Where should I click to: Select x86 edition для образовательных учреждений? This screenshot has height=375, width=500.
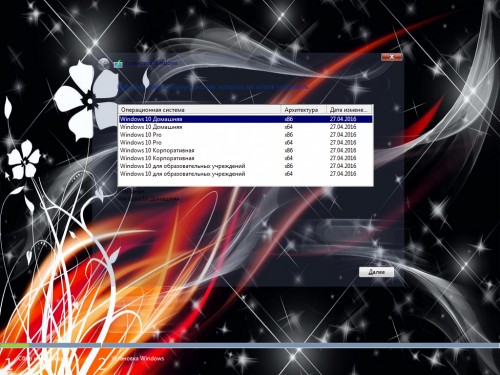pos(245,166)
